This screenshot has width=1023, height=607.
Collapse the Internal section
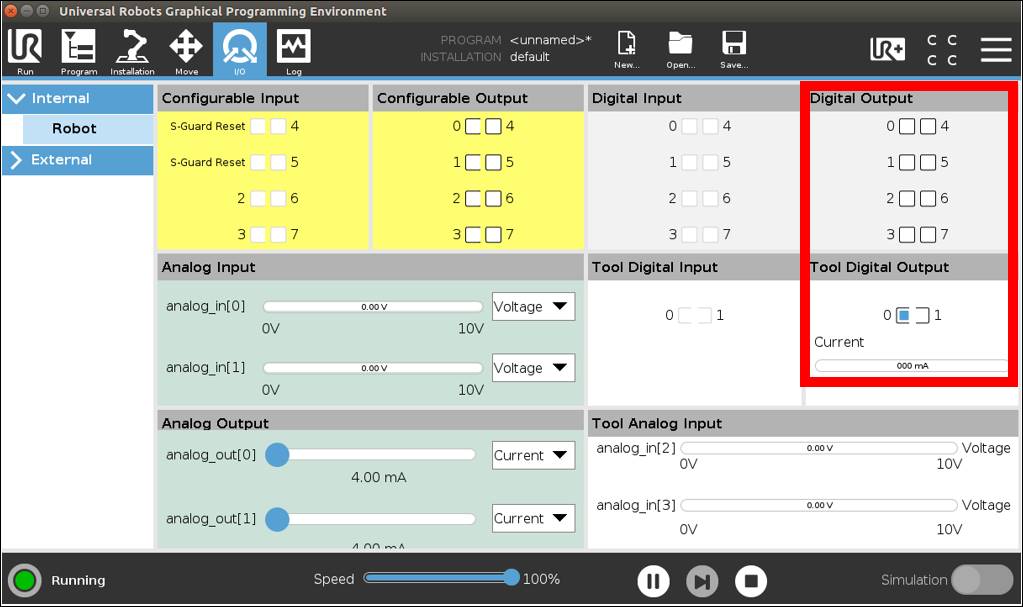pyautogui.click(x=78, y=99)
